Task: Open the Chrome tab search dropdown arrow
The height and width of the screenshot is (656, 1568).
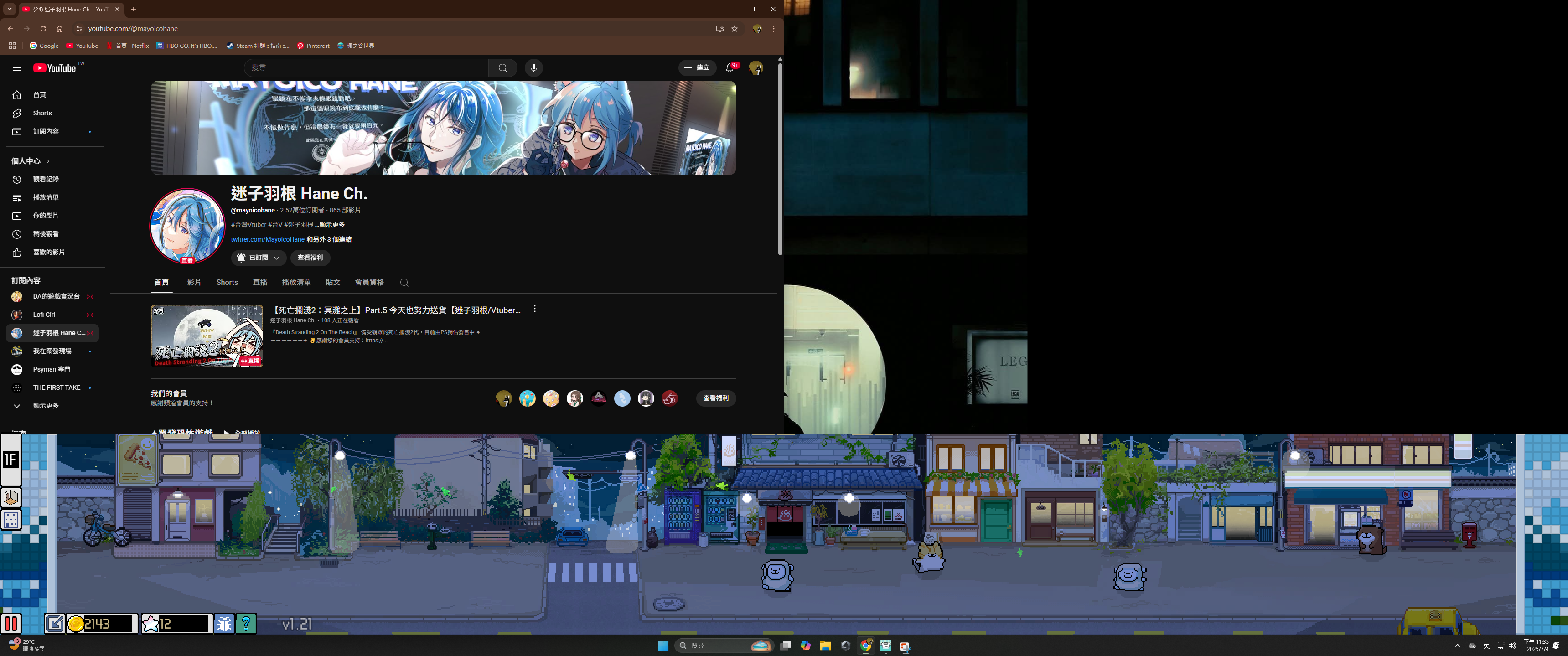Action: pyautogui.click(x=9, y=9)
